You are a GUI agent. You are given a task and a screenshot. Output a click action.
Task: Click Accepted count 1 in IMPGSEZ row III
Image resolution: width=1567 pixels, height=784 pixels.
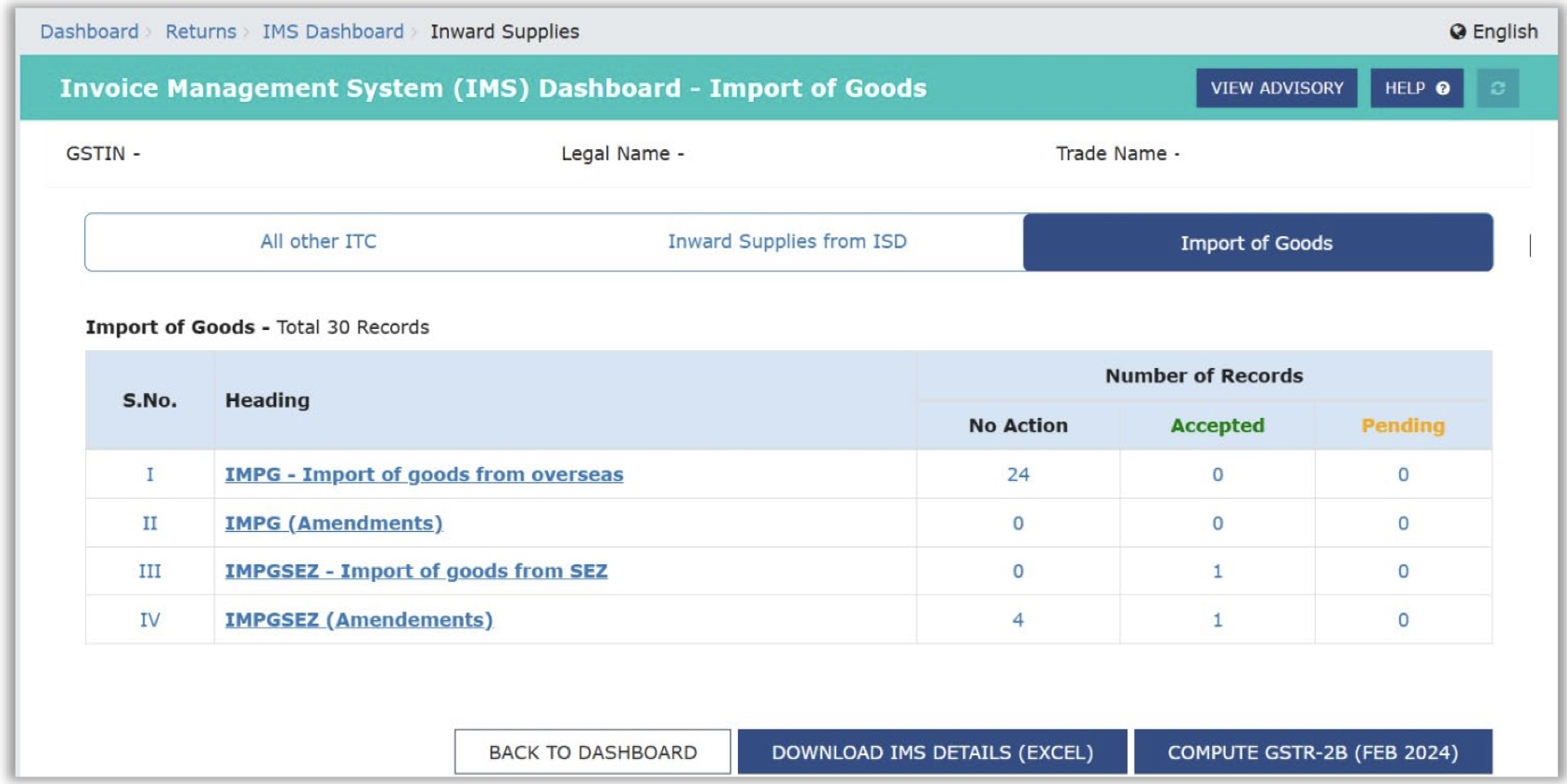[1217, 572]
